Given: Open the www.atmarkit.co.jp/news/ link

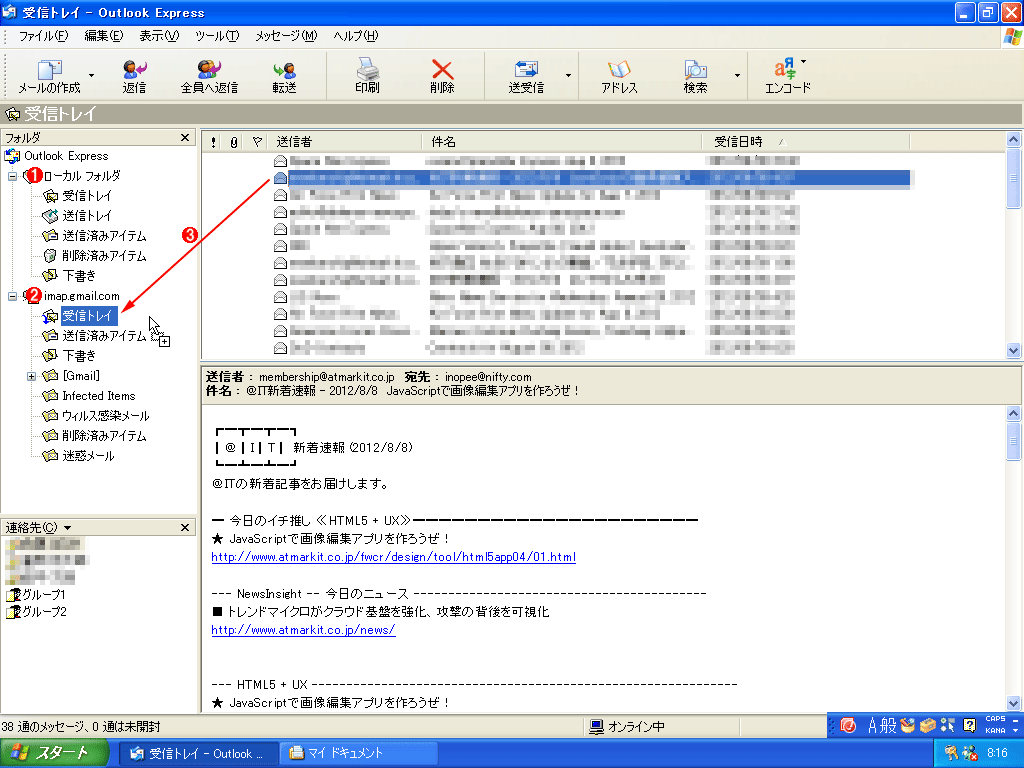Looking at the screenshot, I should pos(303,630).
